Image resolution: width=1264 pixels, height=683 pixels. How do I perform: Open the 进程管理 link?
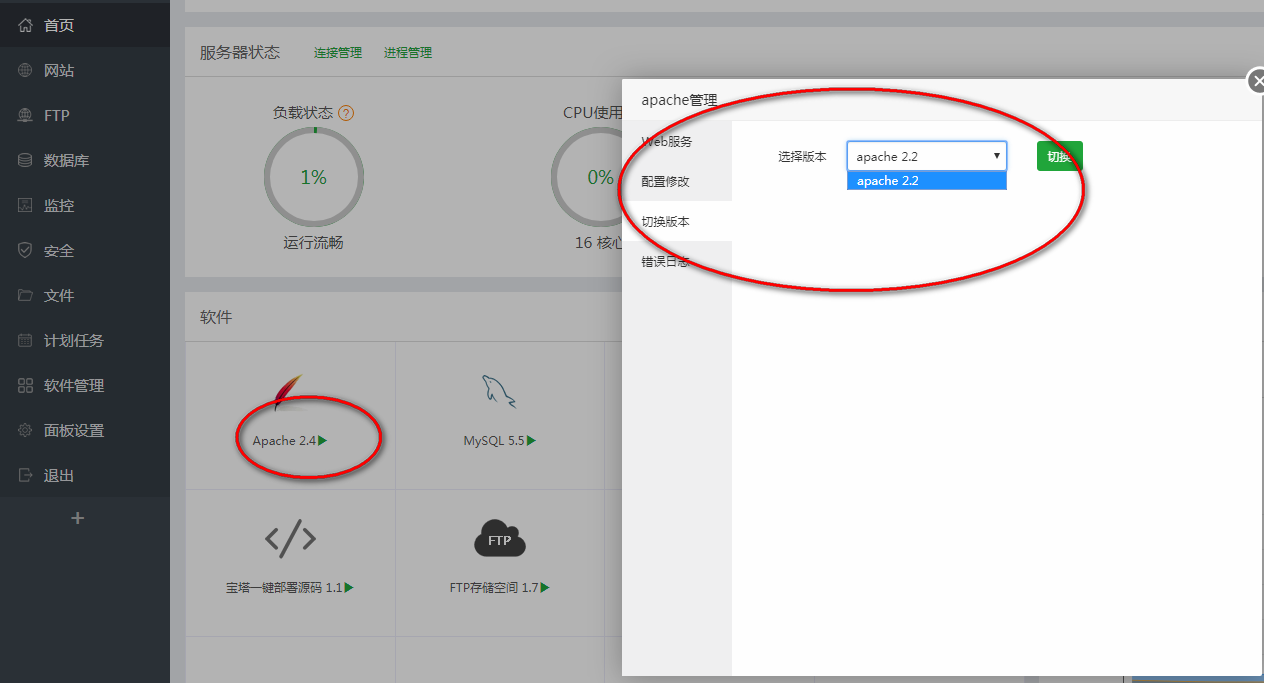pyautogui.click(x=408, y=53)
